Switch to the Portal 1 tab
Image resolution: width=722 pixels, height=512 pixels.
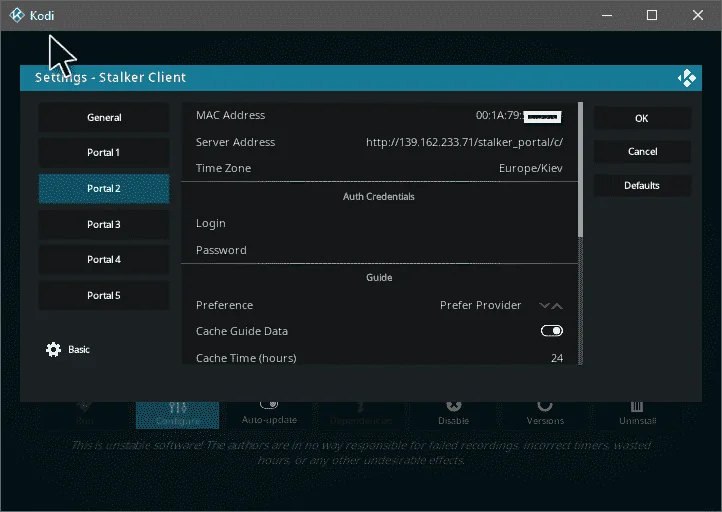pyautogui.click(x=104, y=152)
